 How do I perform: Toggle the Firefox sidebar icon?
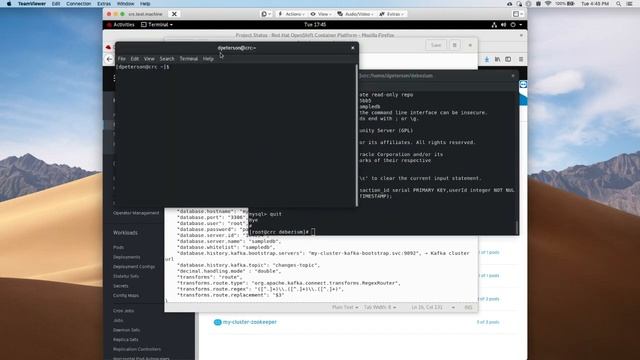tap(508, 60)
